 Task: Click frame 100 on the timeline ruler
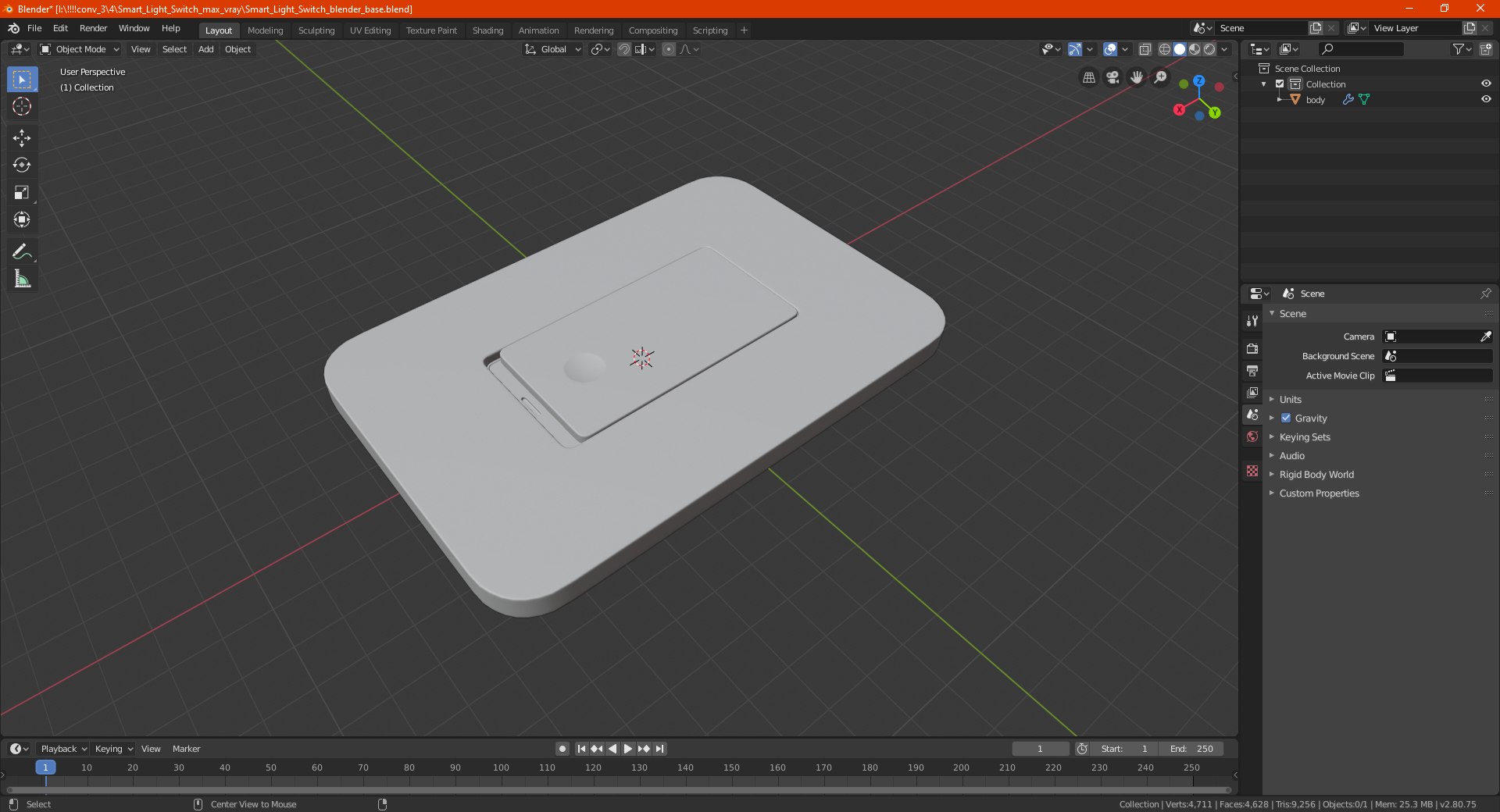pyautogui.click(x=501, y=767)
